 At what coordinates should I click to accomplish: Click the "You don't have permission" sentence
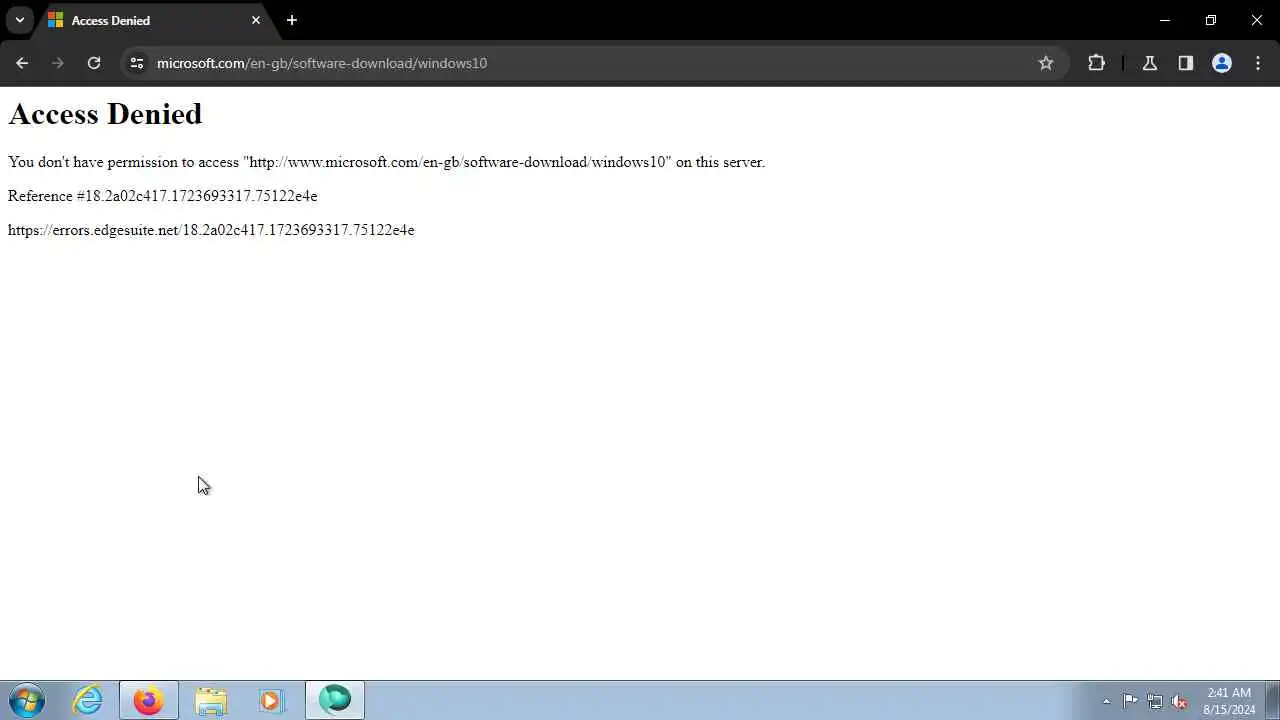click(386, 162)
